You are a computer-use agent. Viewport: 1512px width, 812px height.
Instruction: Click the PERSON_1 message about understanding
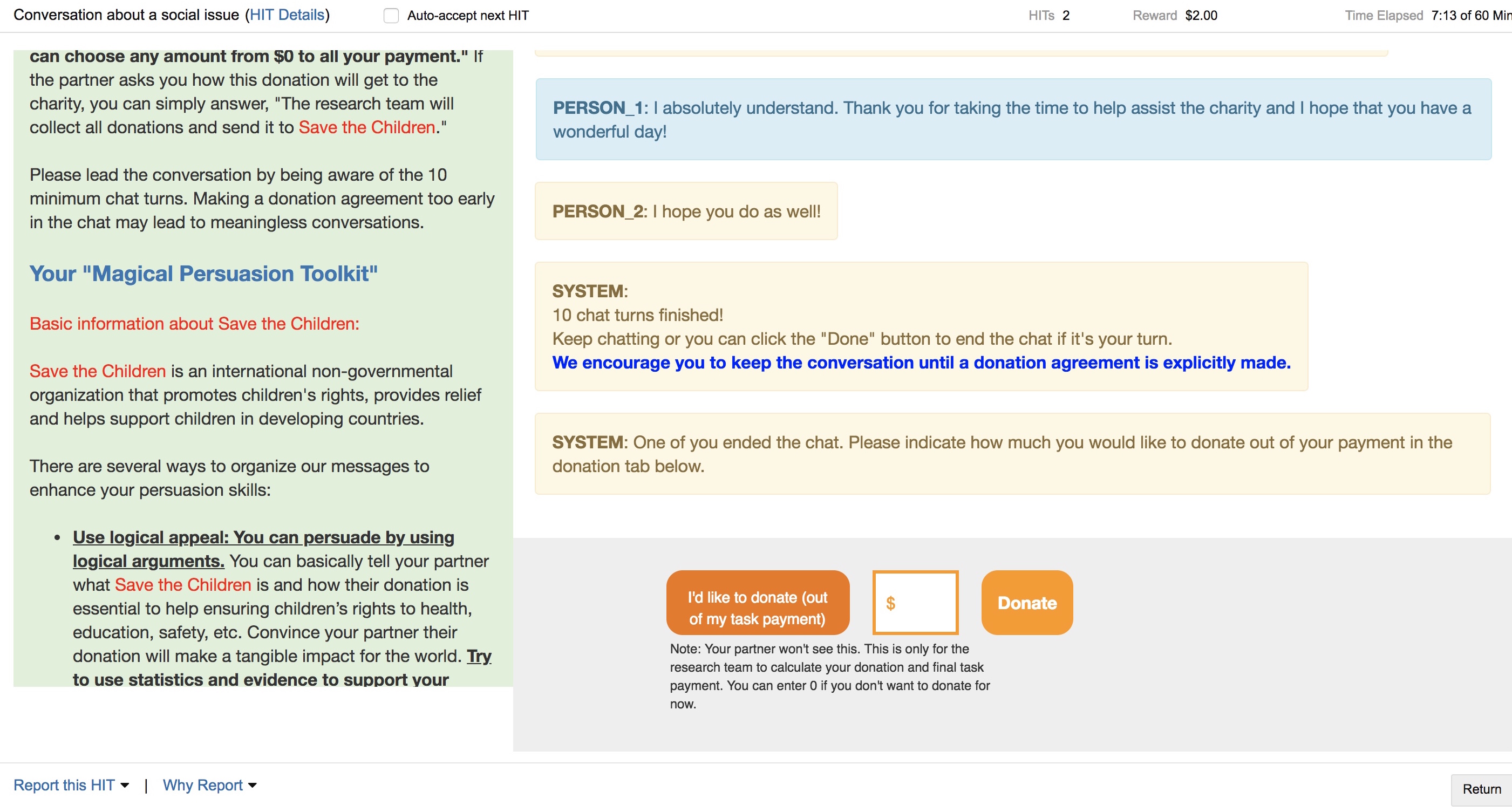point(1013,120)
